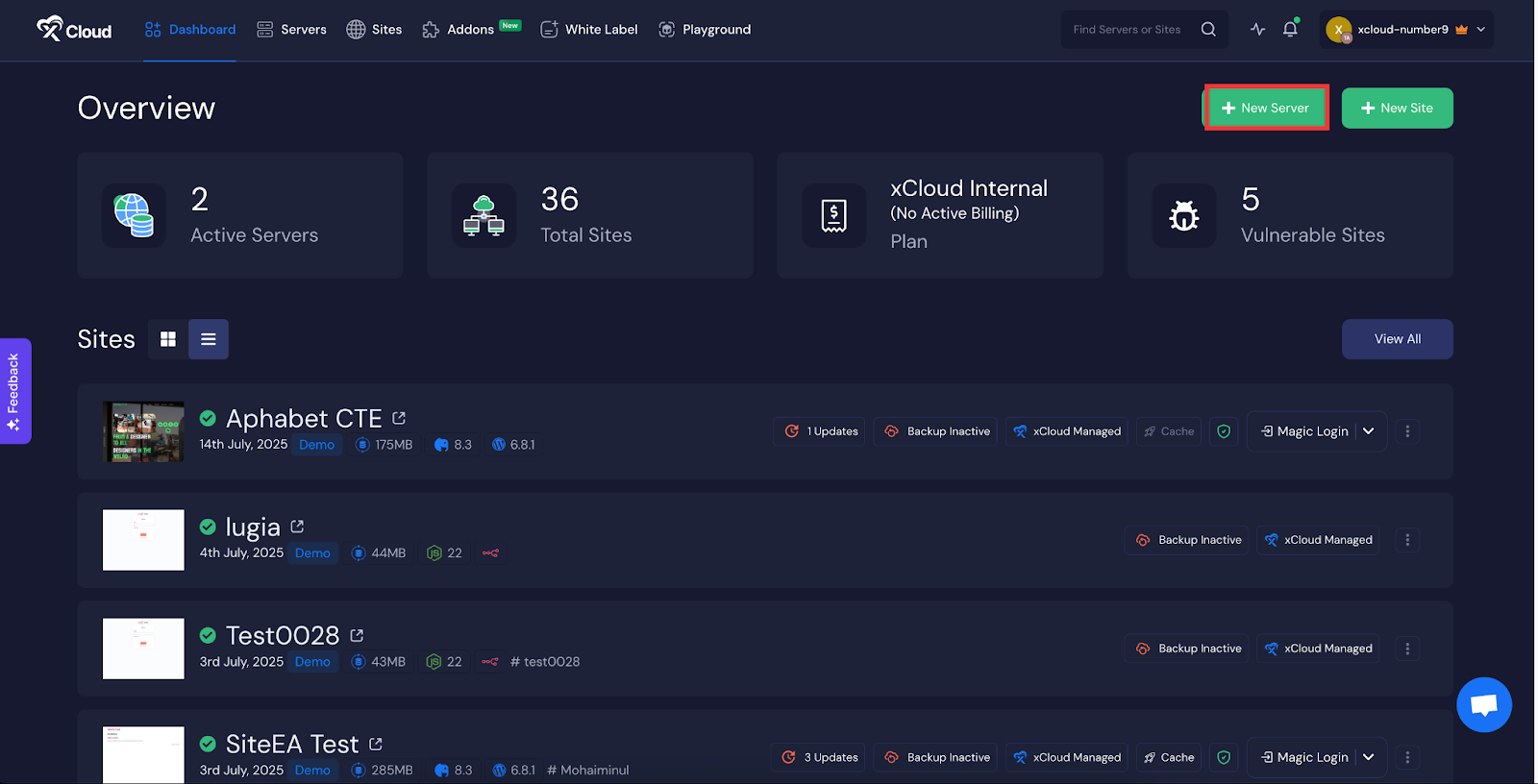
Task: Open SiteEA Test three-dot menu
Action: 1407,757
